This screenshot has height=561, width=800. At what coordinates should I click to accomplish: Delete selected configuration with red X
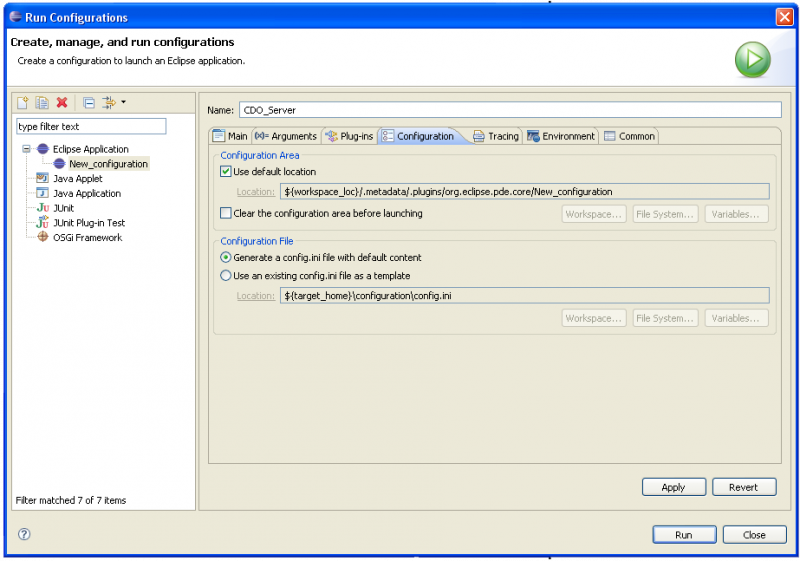[x=62, y=103]
